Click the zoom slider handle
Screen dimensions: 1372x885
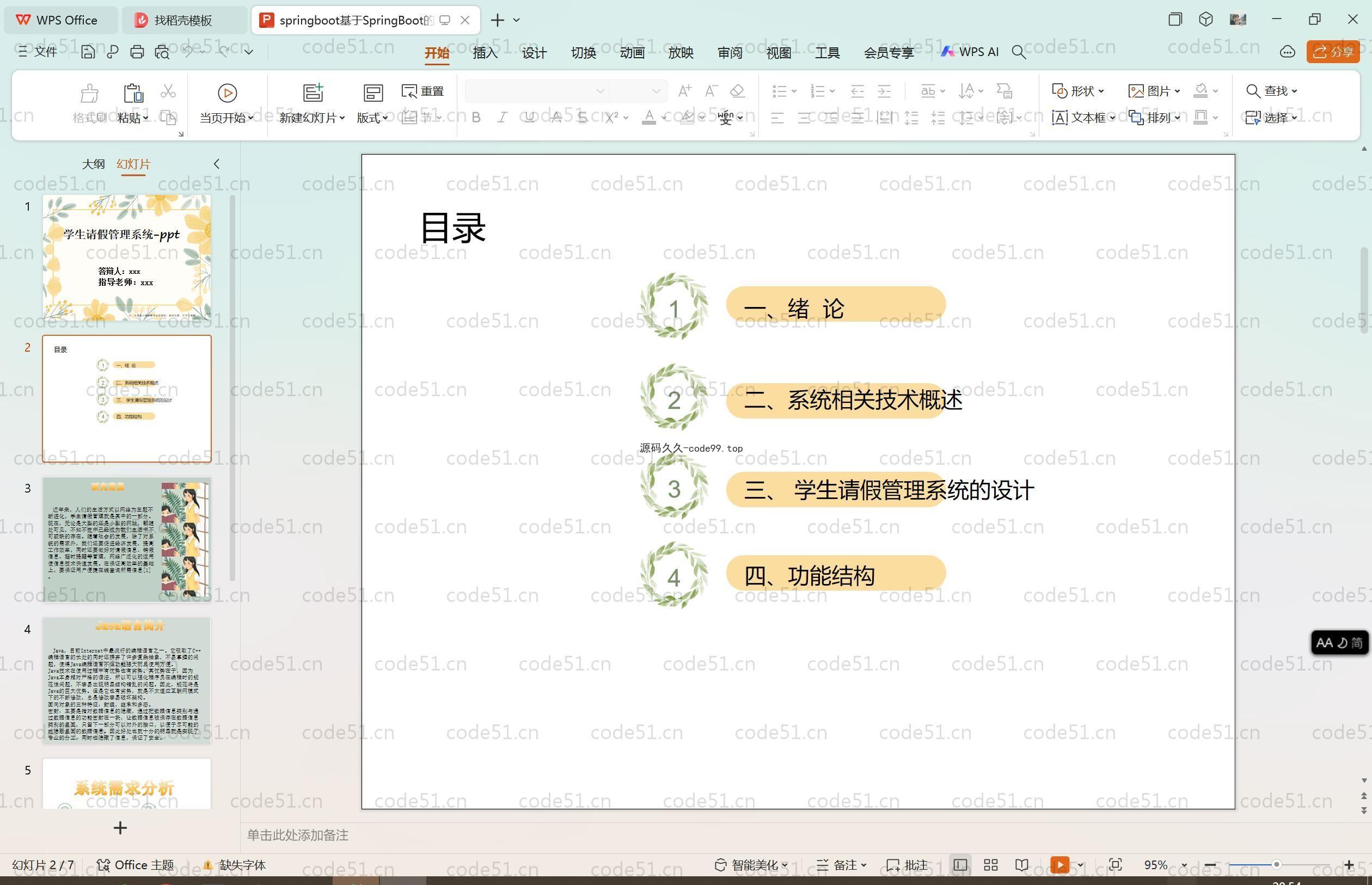(x=1276, y=865)
